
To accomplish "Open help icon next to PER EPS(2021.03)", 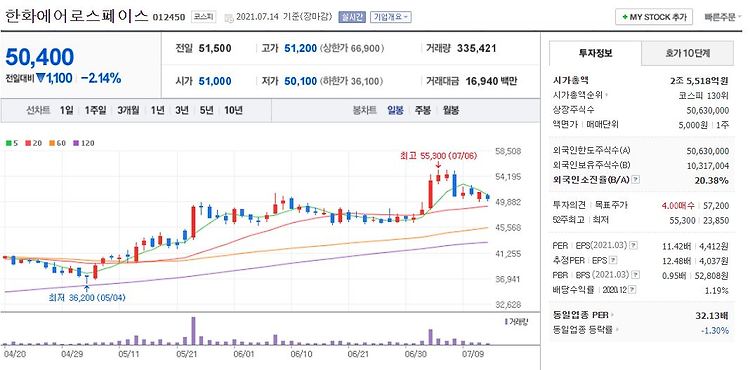I will click(x=633, y=246).
